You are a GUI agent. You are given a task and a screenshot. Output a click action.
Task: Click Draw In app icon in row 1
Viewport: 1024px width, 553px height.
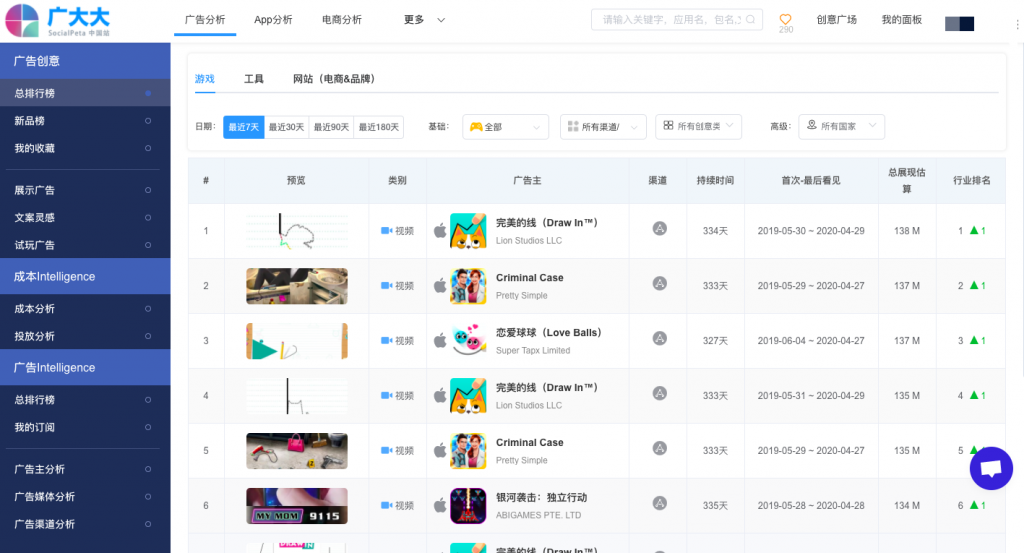point(468,231)
